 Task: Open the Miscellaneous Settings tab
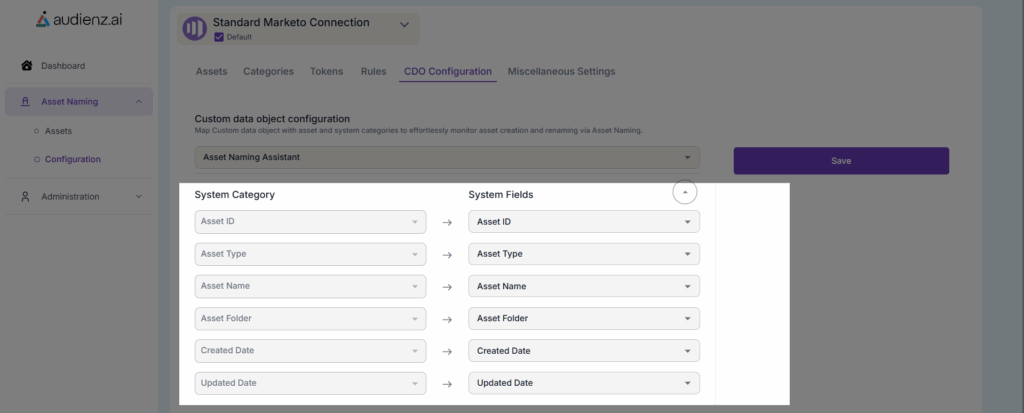click(x=561, y=72)
